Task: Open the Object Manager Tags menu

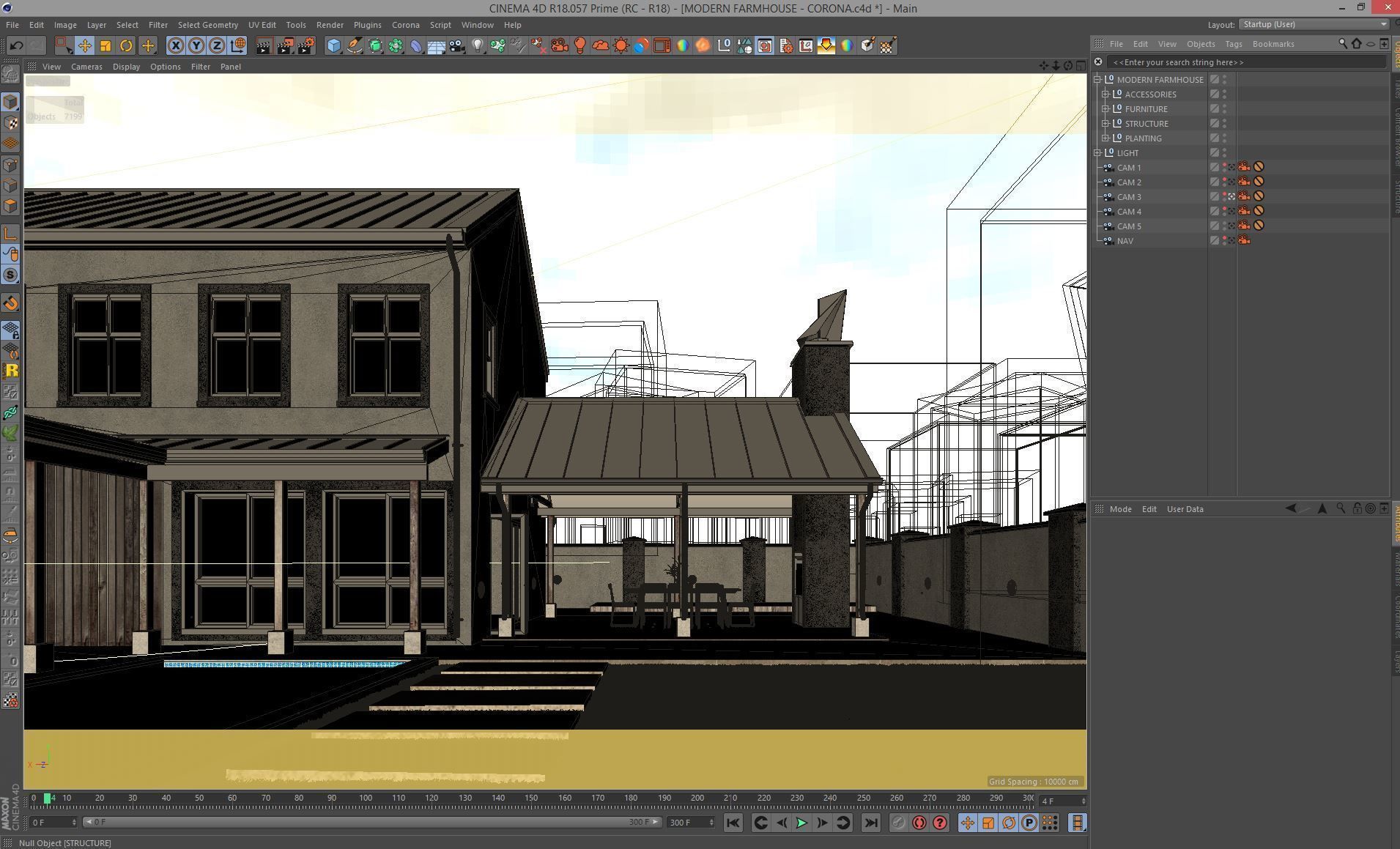Action: click(1233, 44)
